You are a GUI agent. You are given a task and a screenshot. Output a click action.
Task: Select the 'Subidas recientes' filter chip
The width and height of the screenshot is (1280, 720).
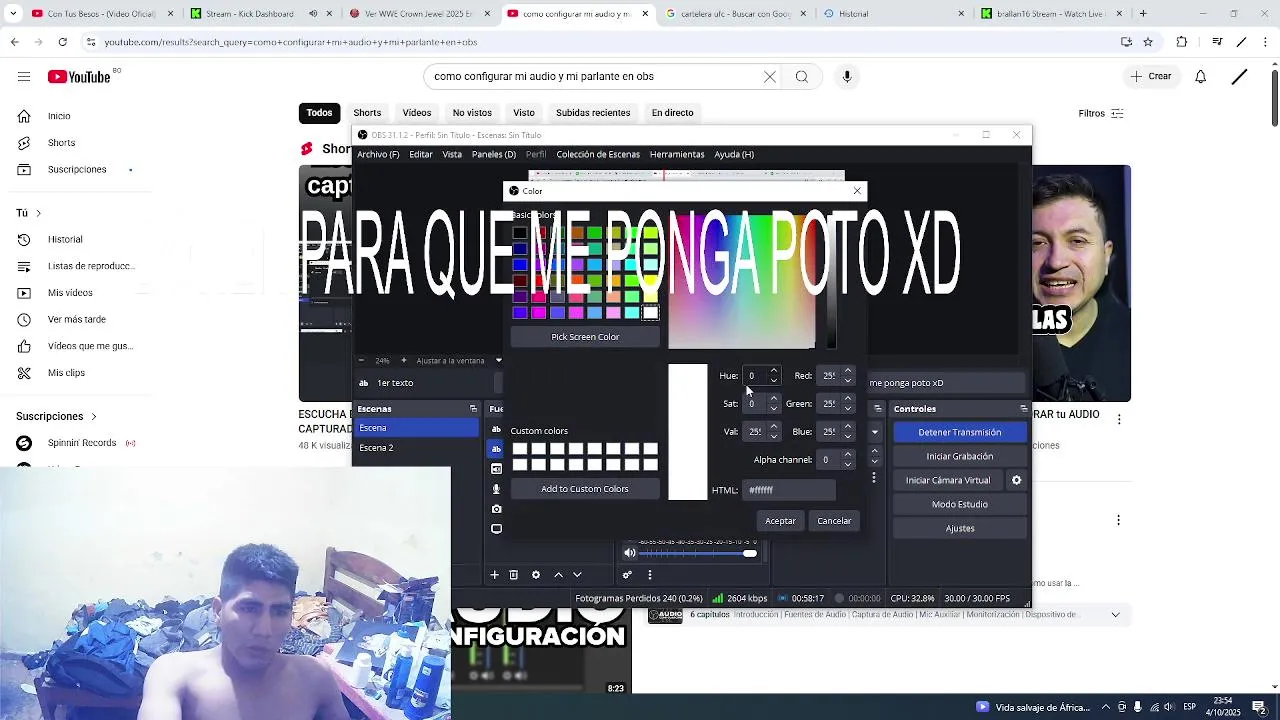click(593, 113)
